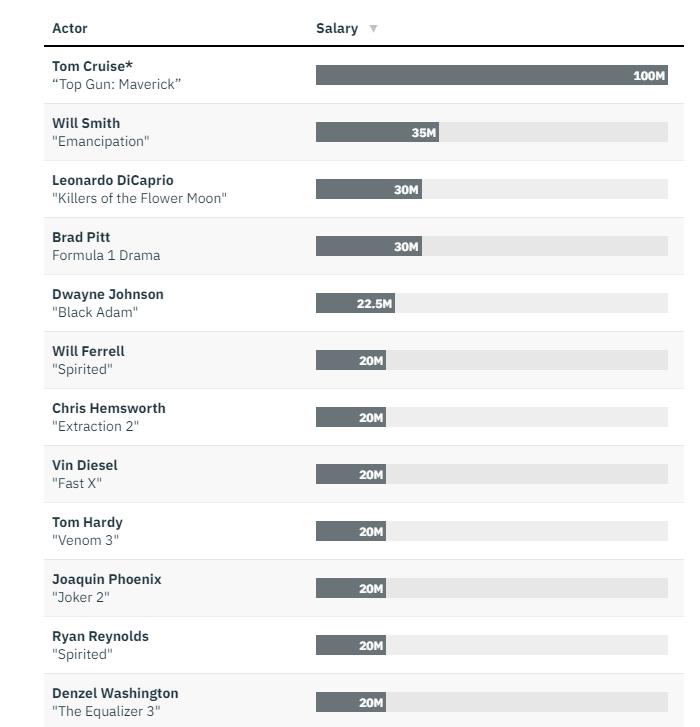Select the Chris Hemsworth name
The width and height of the screenshot is (700, 727).
pyautogui.click(x=109, y=408)
